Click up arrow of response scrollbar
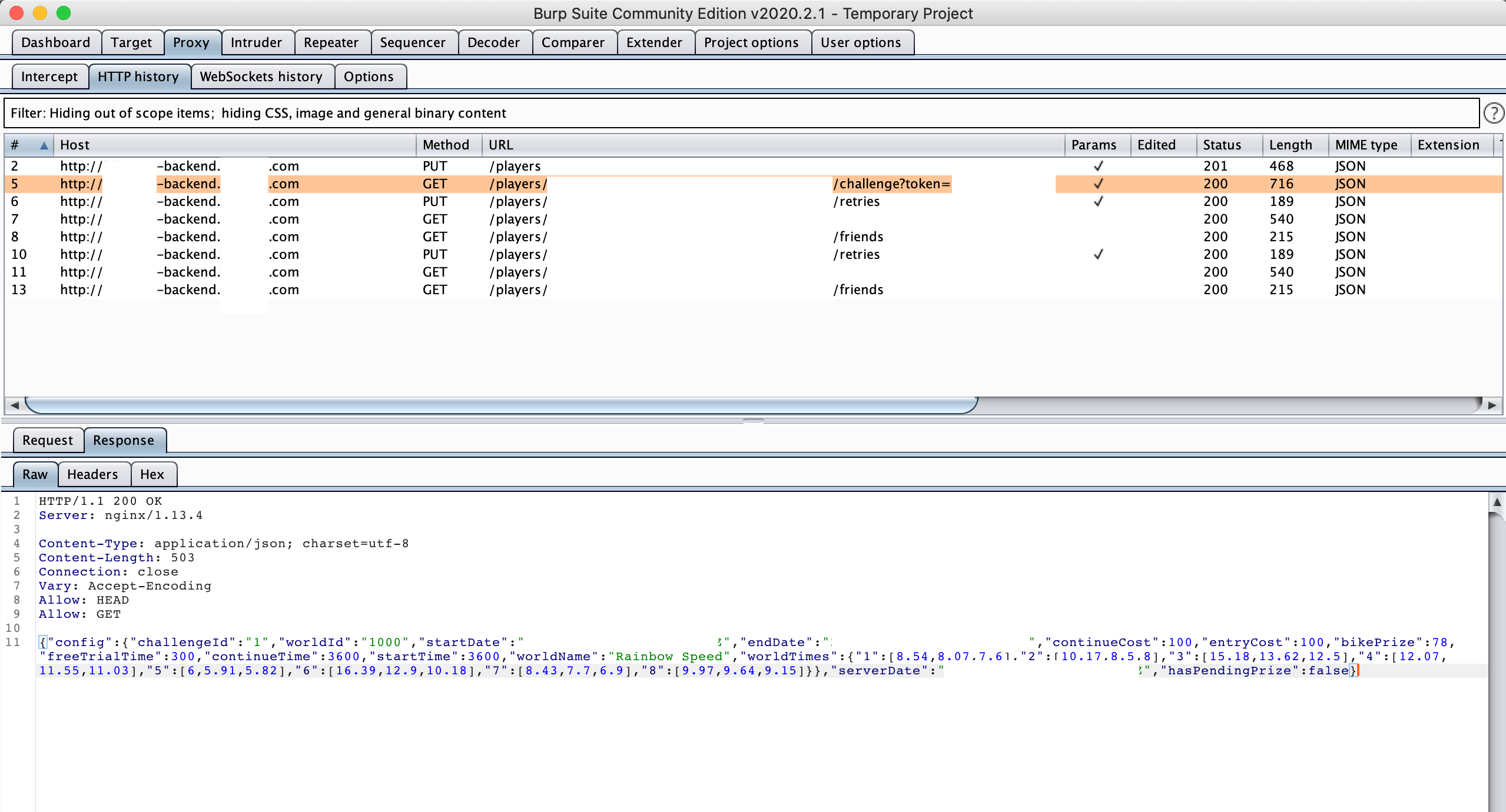 coord(1497,502)
